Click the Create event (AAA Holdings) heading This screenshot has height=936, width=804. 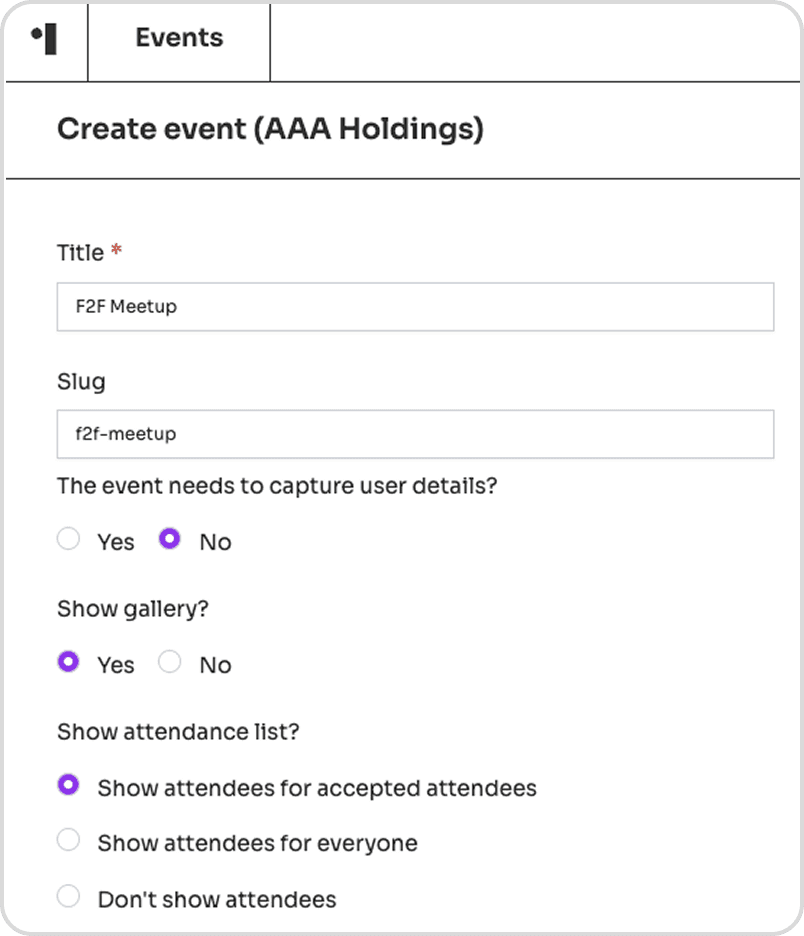pyautogui.click(x=270, y=129)
